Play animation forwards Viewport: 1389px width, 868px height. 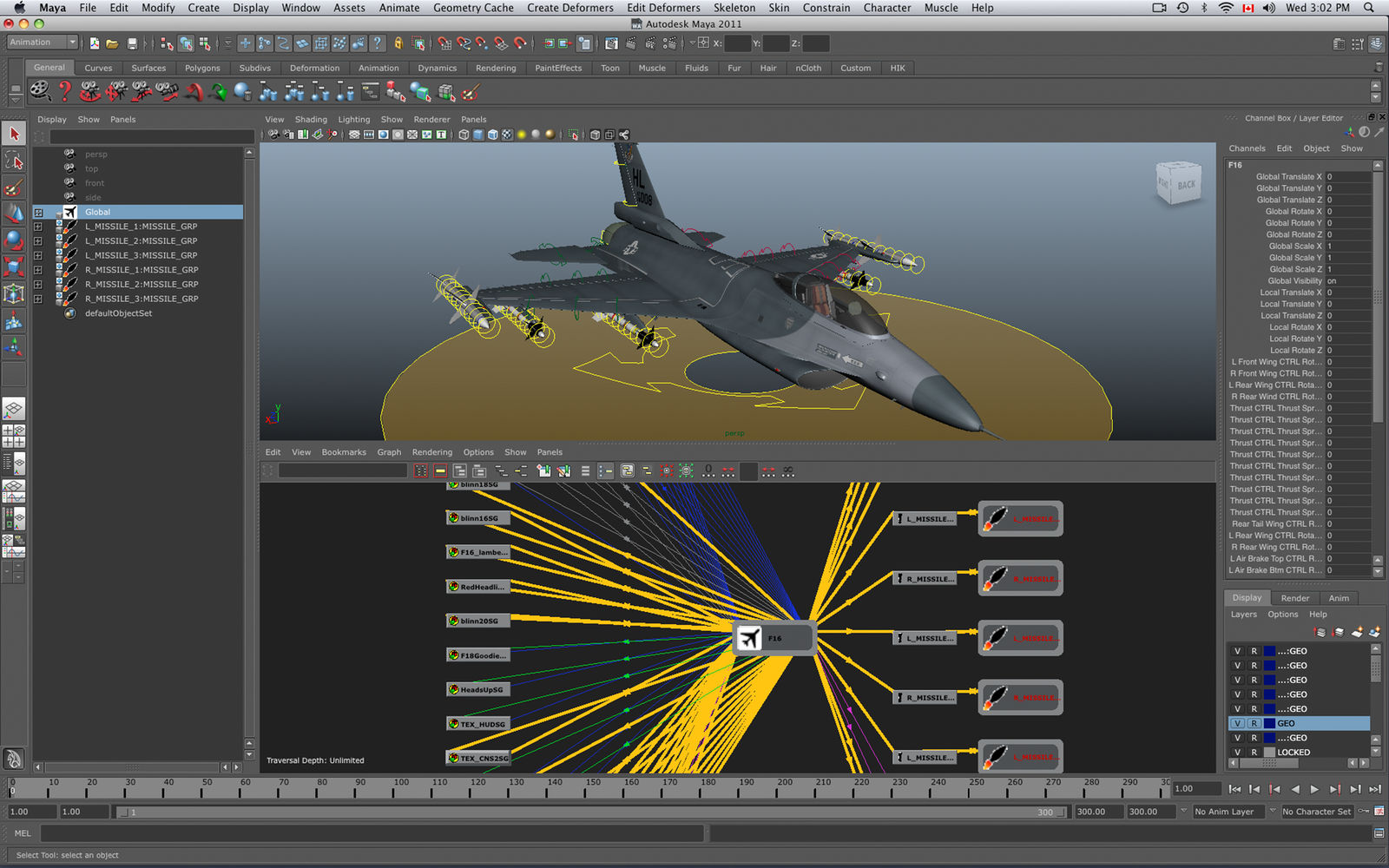coord(1314,789)
